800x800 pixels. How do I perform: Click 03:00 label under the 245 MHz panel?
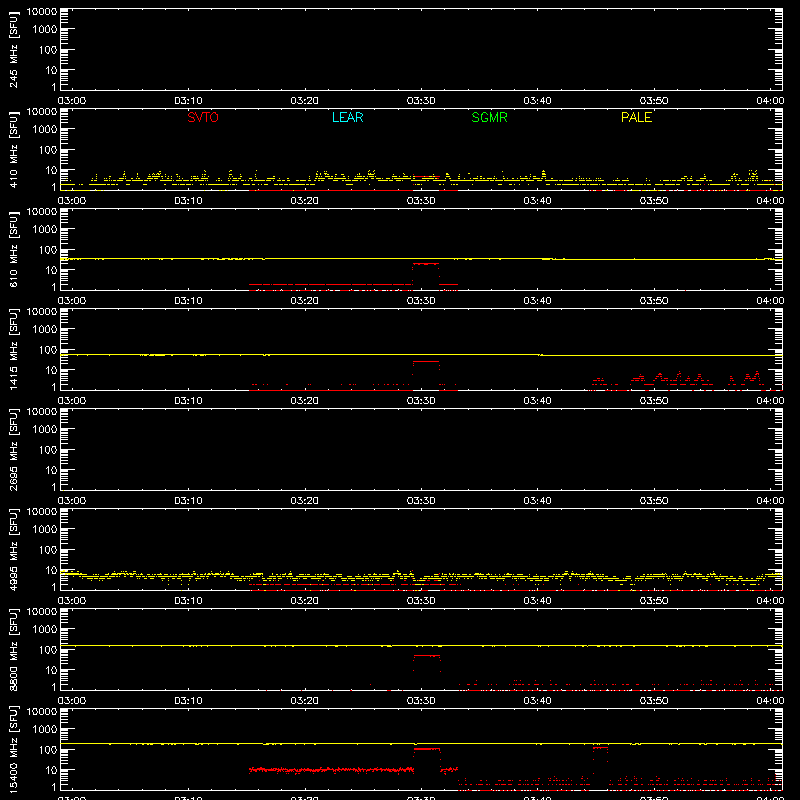71,101
